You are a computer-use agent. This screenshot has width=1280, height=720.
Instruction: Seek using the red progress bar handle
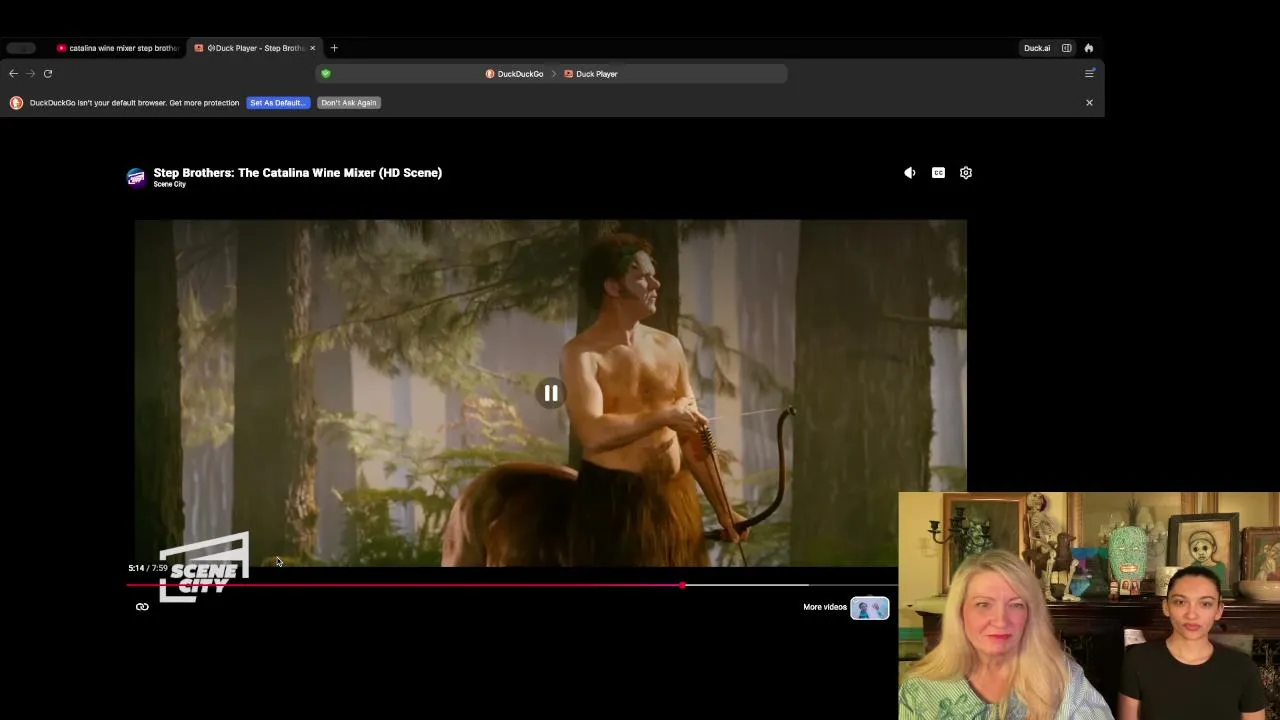tap(682, 585)
